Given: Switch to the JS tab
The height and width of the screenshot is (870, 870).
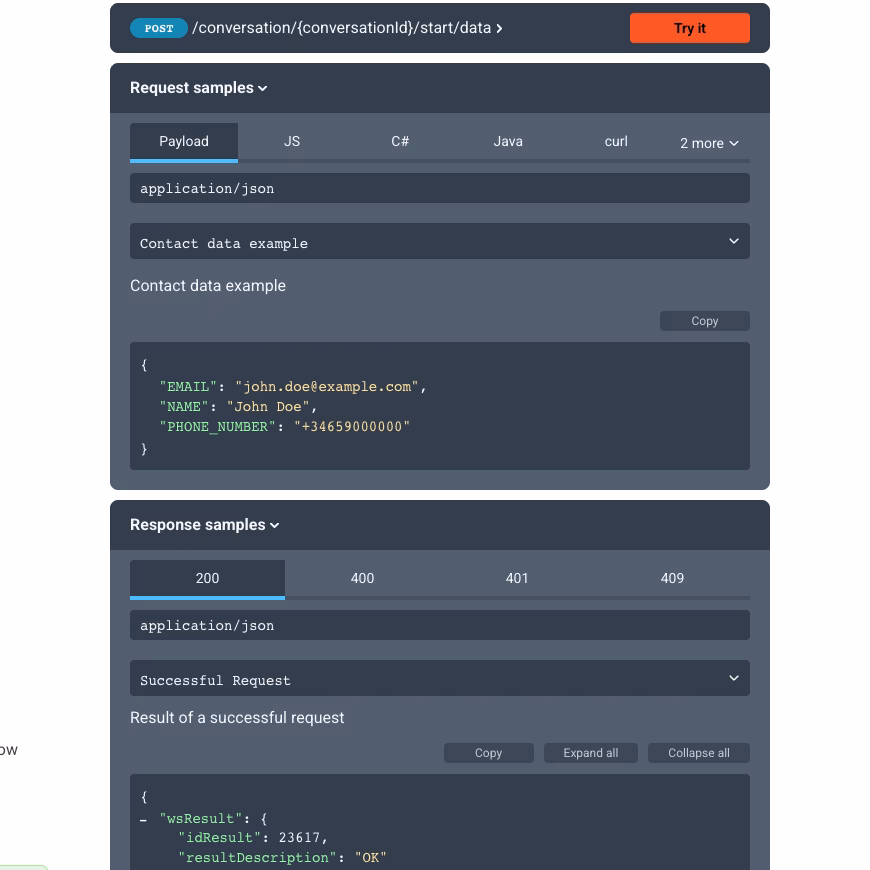Looking at the screenshot, I should (292, 142).
